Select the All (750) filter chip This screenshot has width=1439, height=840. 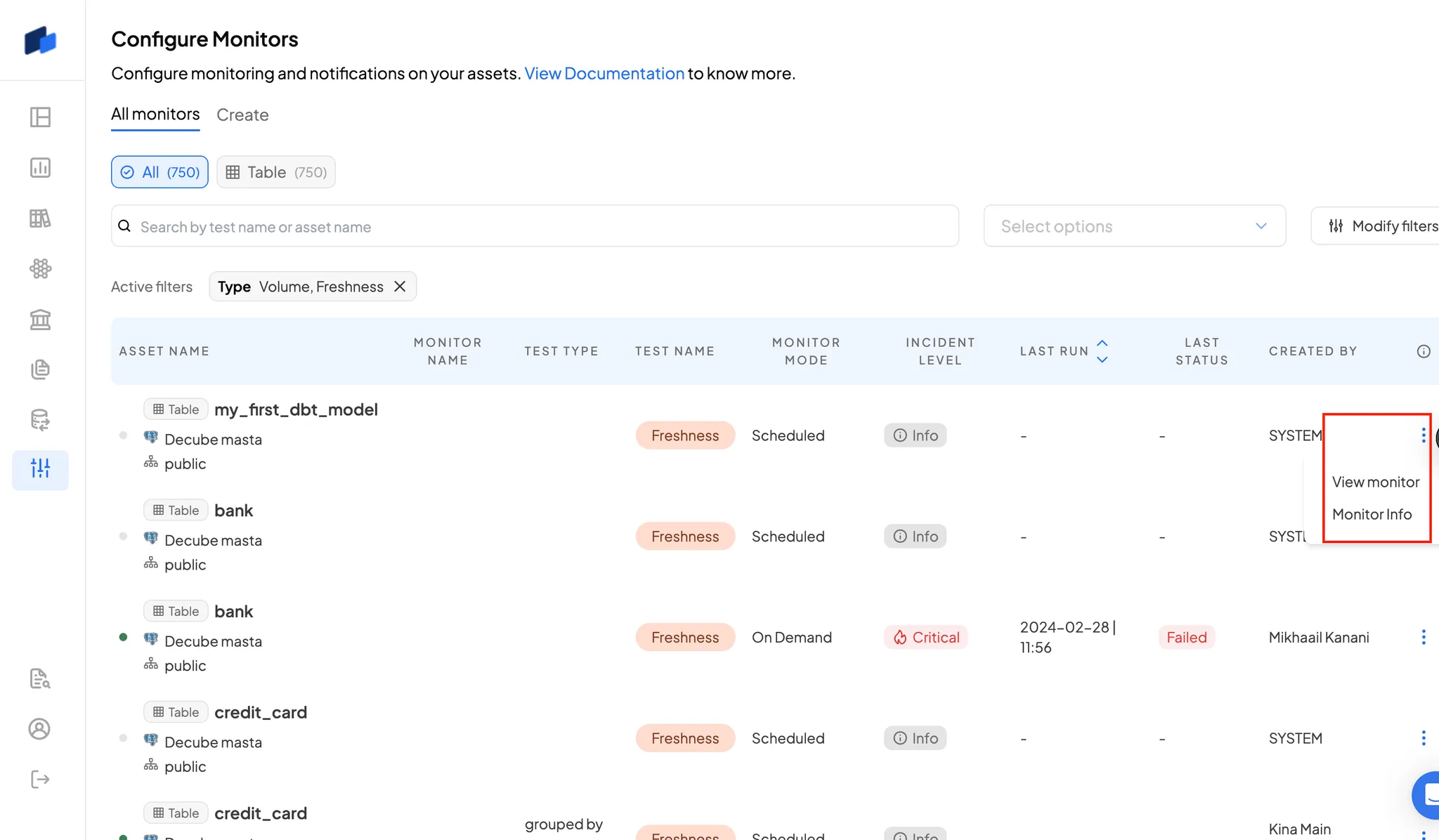click(159, 172)
